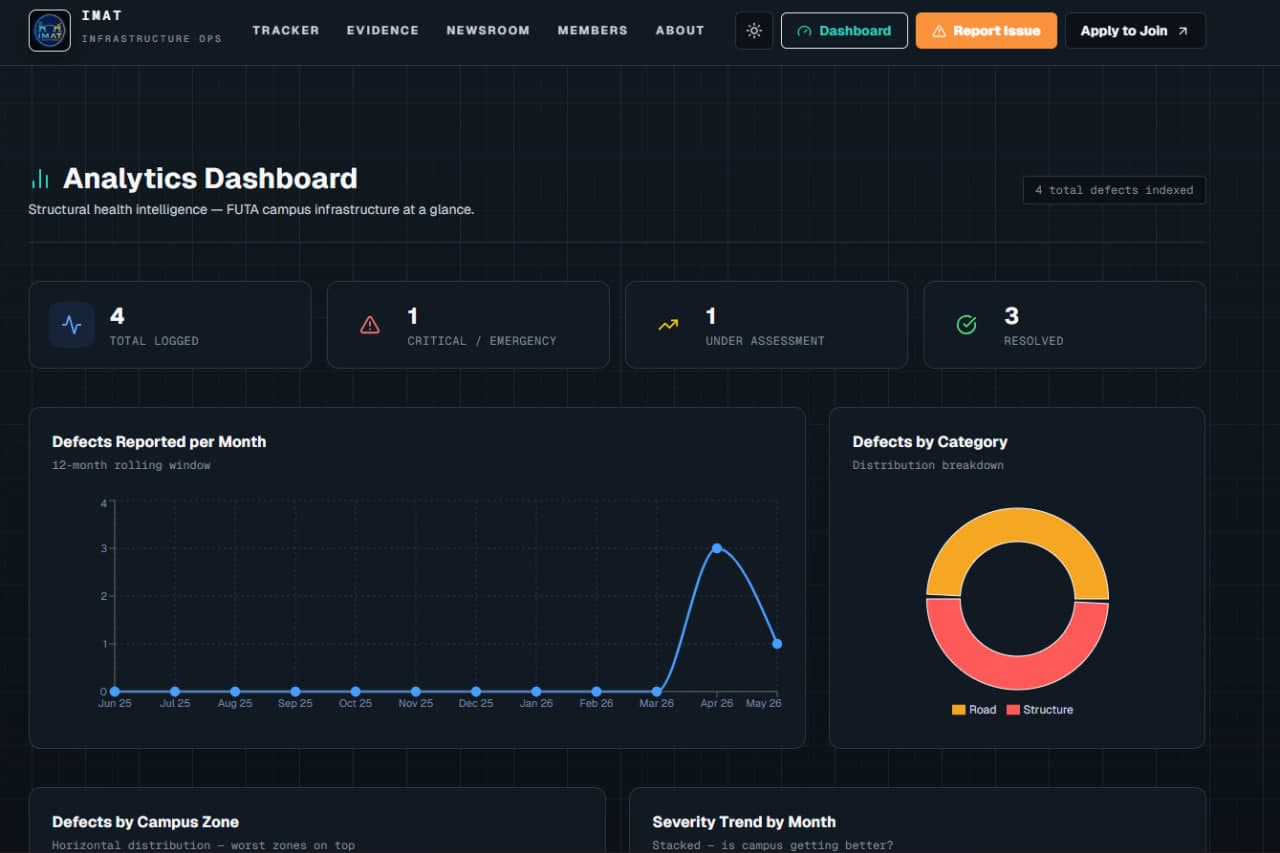Click the Dec 25 data point
1280x853 pixels.
476,691
